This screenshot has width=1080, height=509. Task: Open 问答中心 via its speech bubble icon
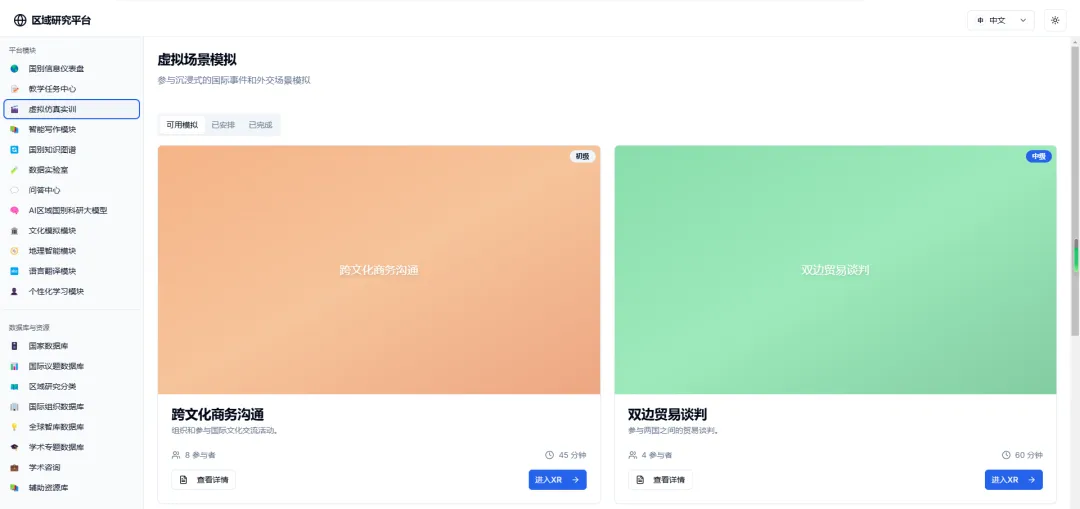click(x=14, y=190)
